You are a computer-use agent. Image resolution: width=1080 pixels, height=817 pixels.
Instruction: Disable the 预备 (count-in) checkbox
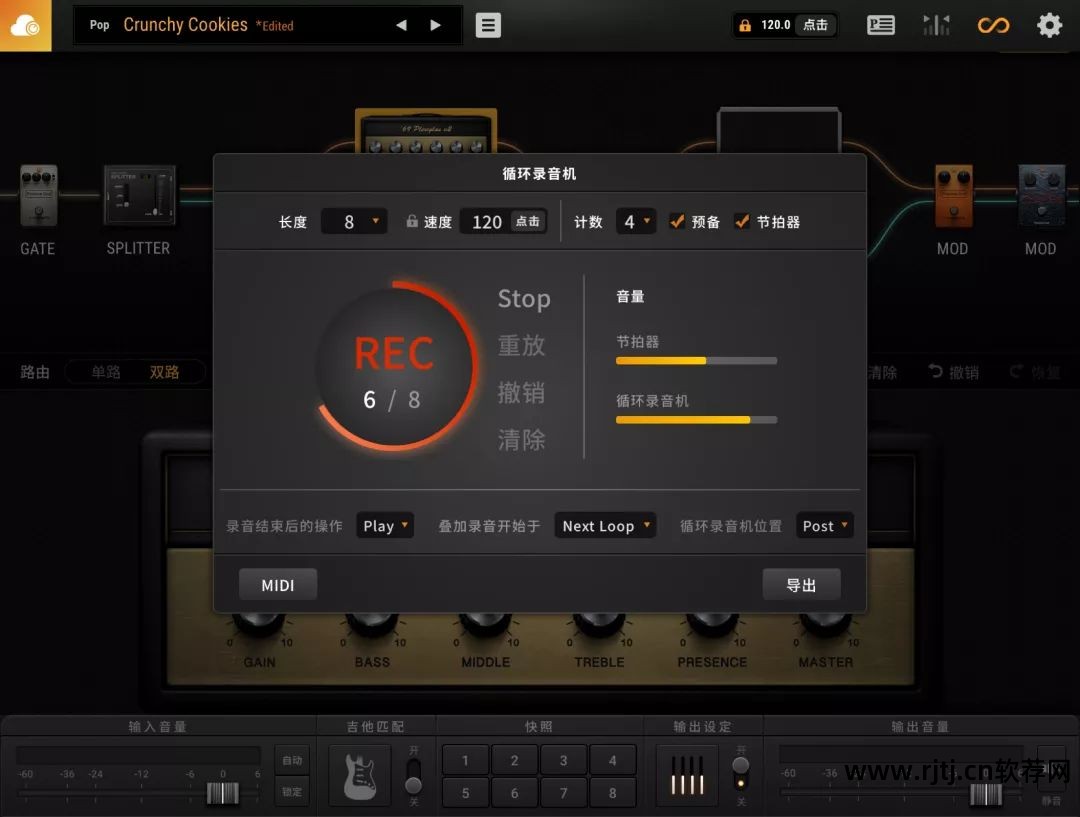pyautogui.click(x=677, y=221)
